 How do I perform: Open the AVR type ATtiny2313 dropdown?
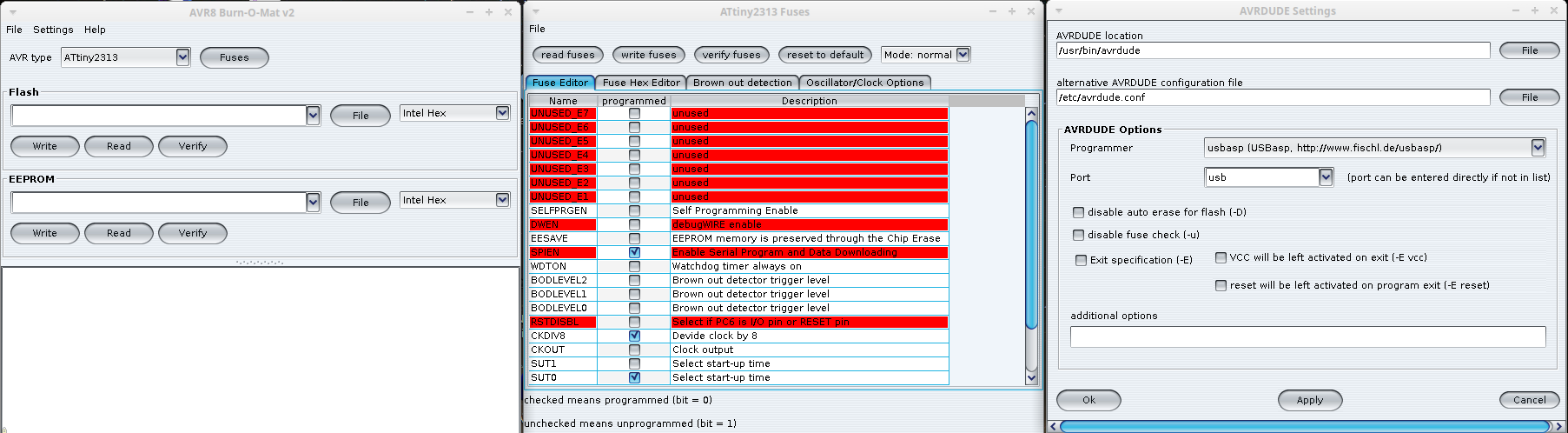point(126,57)
